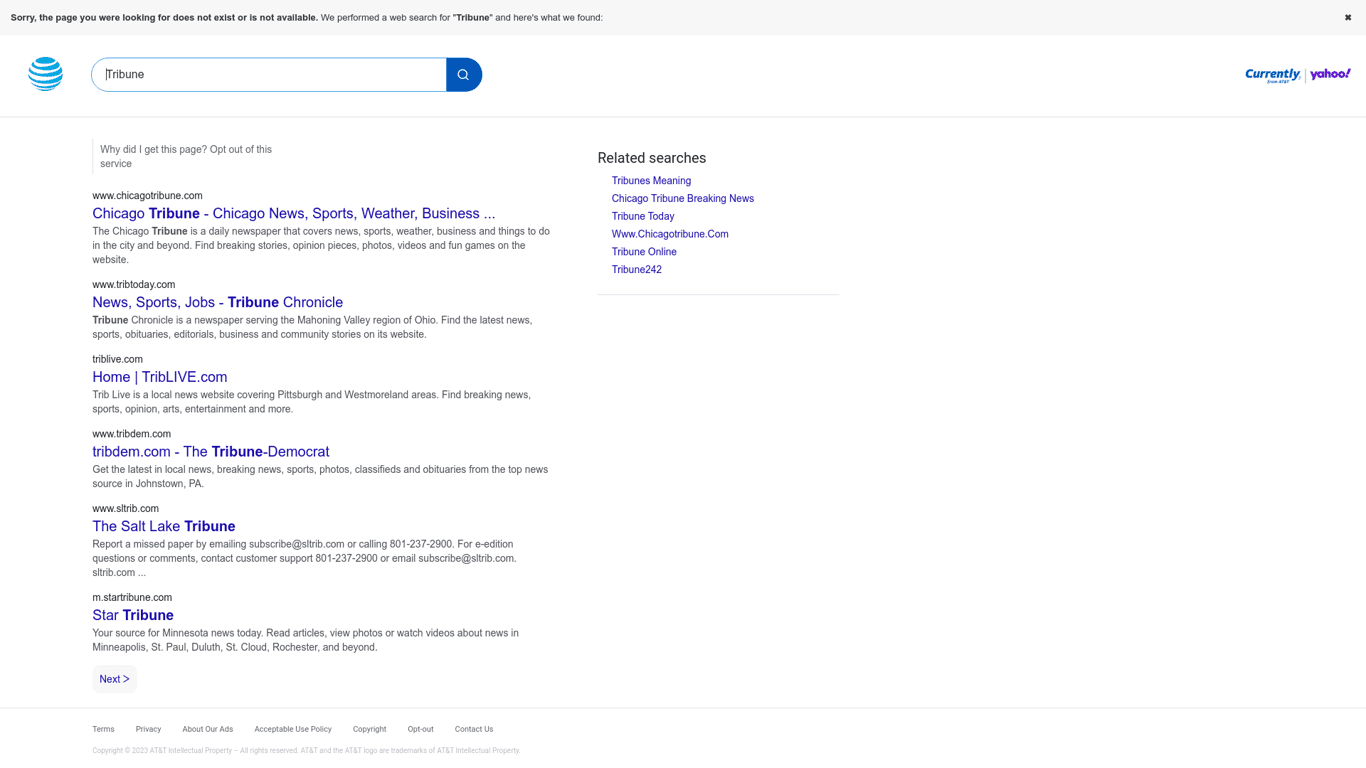Open the Chicago Tribune search result

click(x=293, y=213)
